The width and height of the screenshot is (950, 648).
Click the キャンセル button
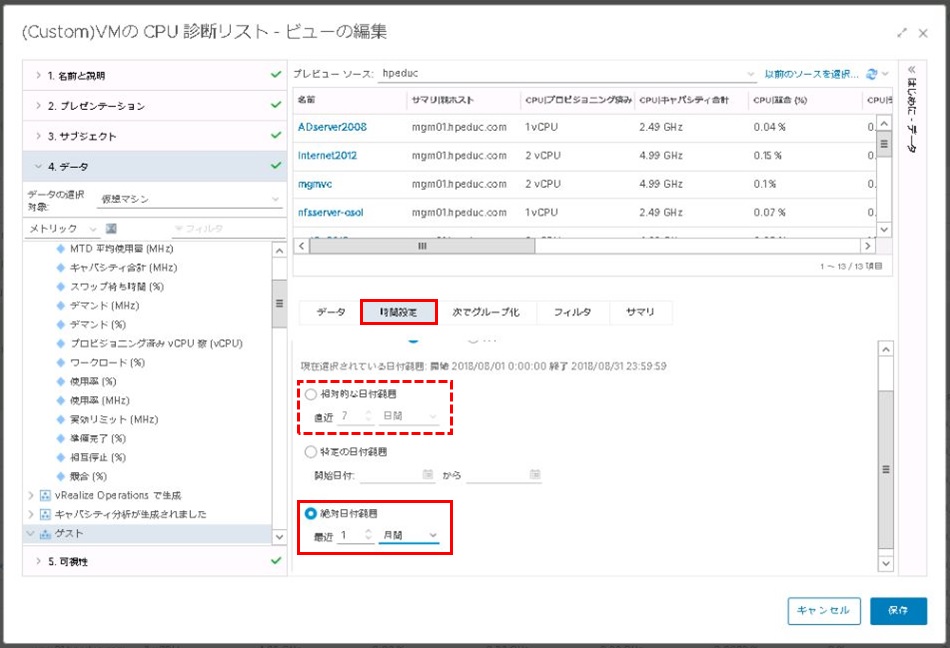point(823,610)
